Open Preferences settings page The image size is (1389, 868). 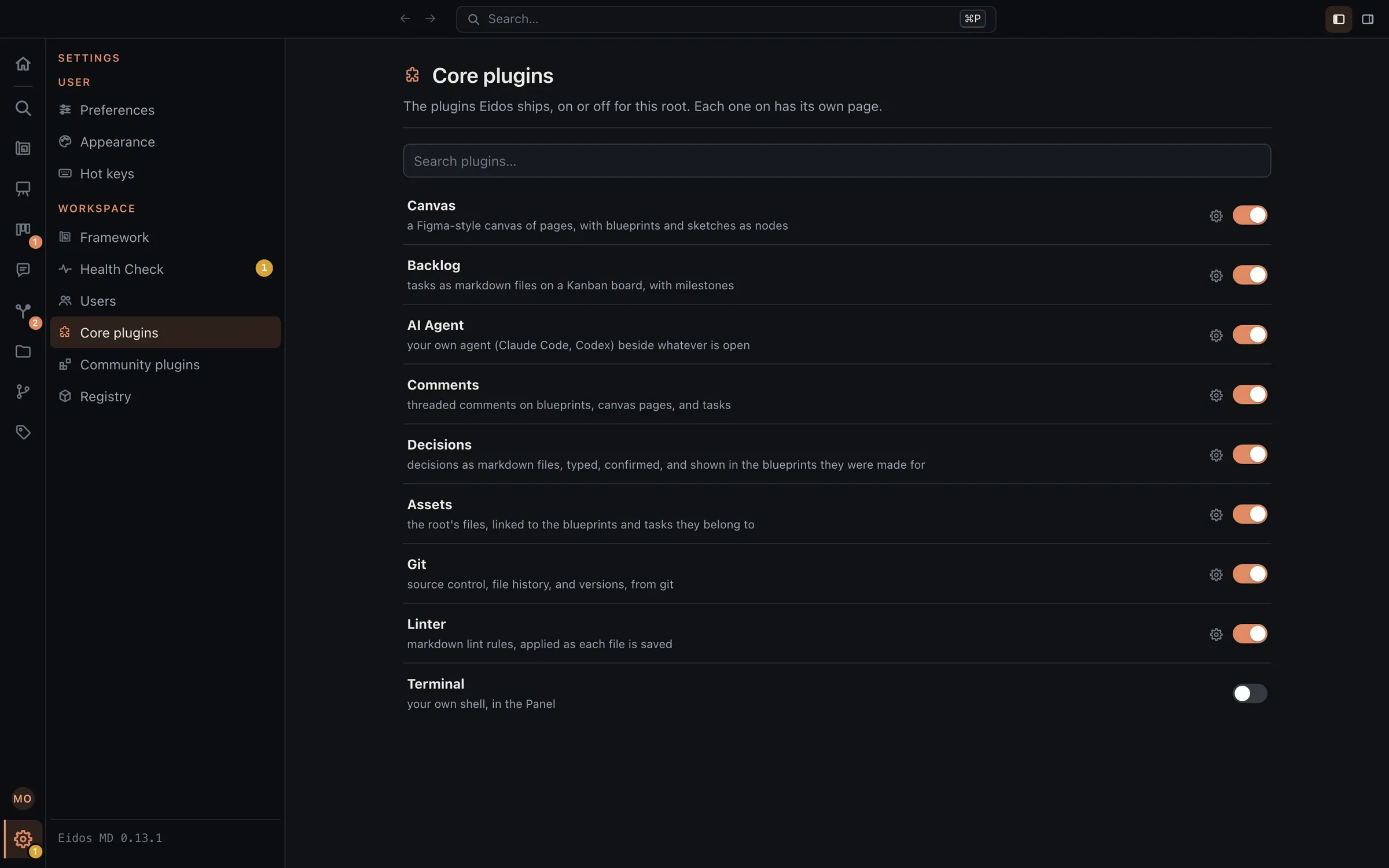165,110
